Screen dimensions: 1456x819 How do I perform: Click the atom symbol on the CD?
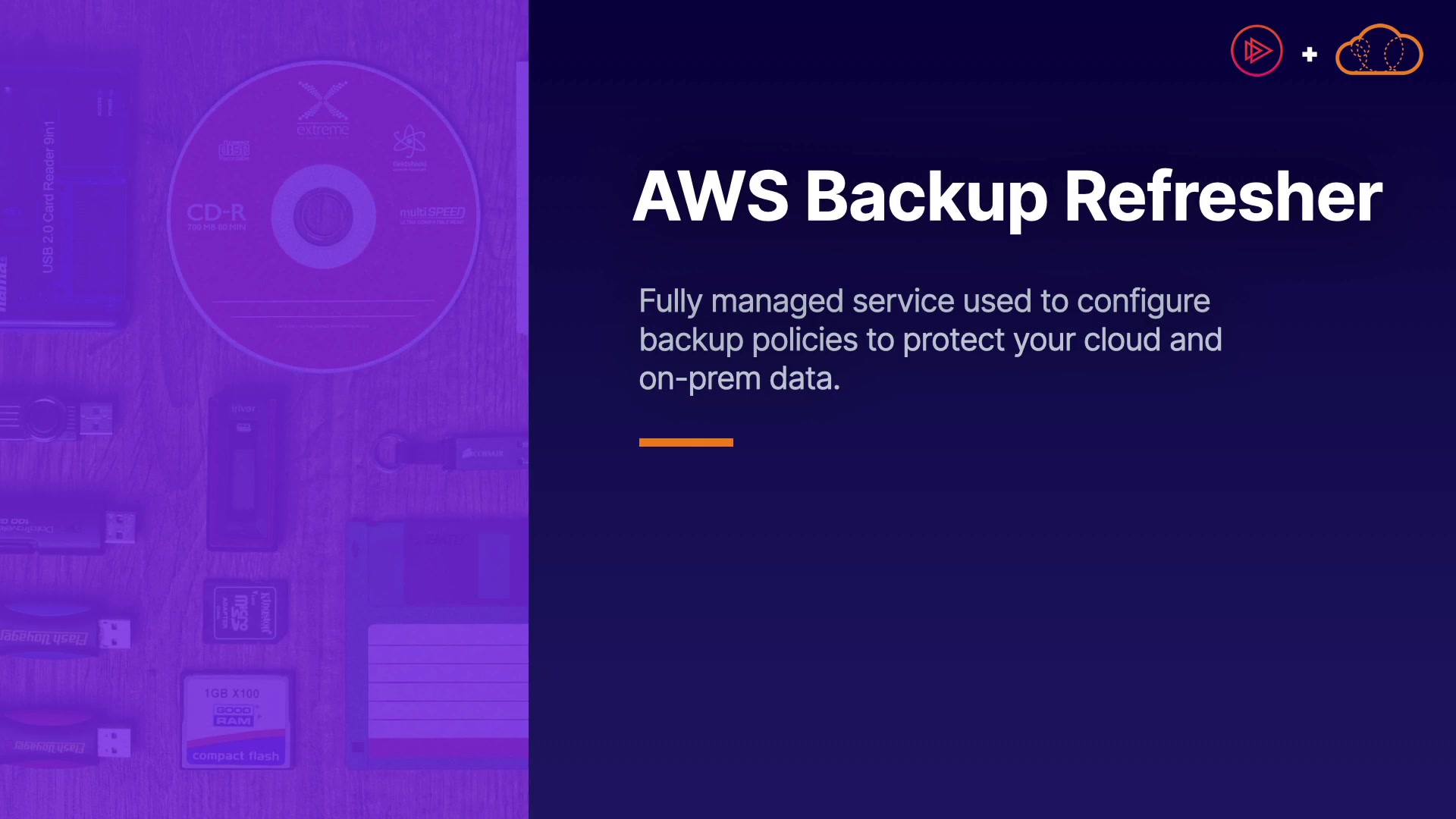[x=409, y=141]
